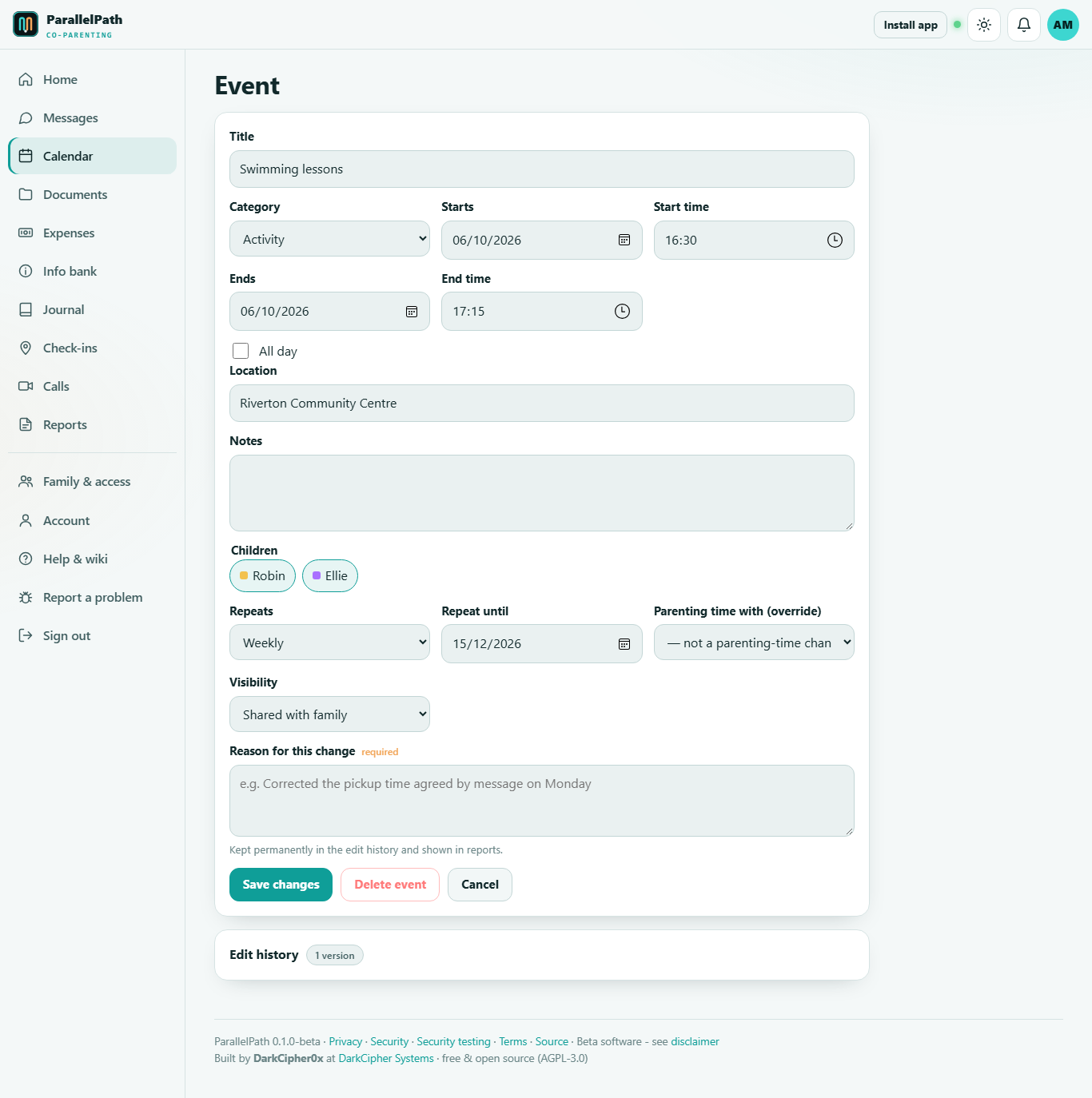The height and width of the screenshot is (1098, 1092).
Task: Open the Privacy footer link
Action: pos(345,1041)
